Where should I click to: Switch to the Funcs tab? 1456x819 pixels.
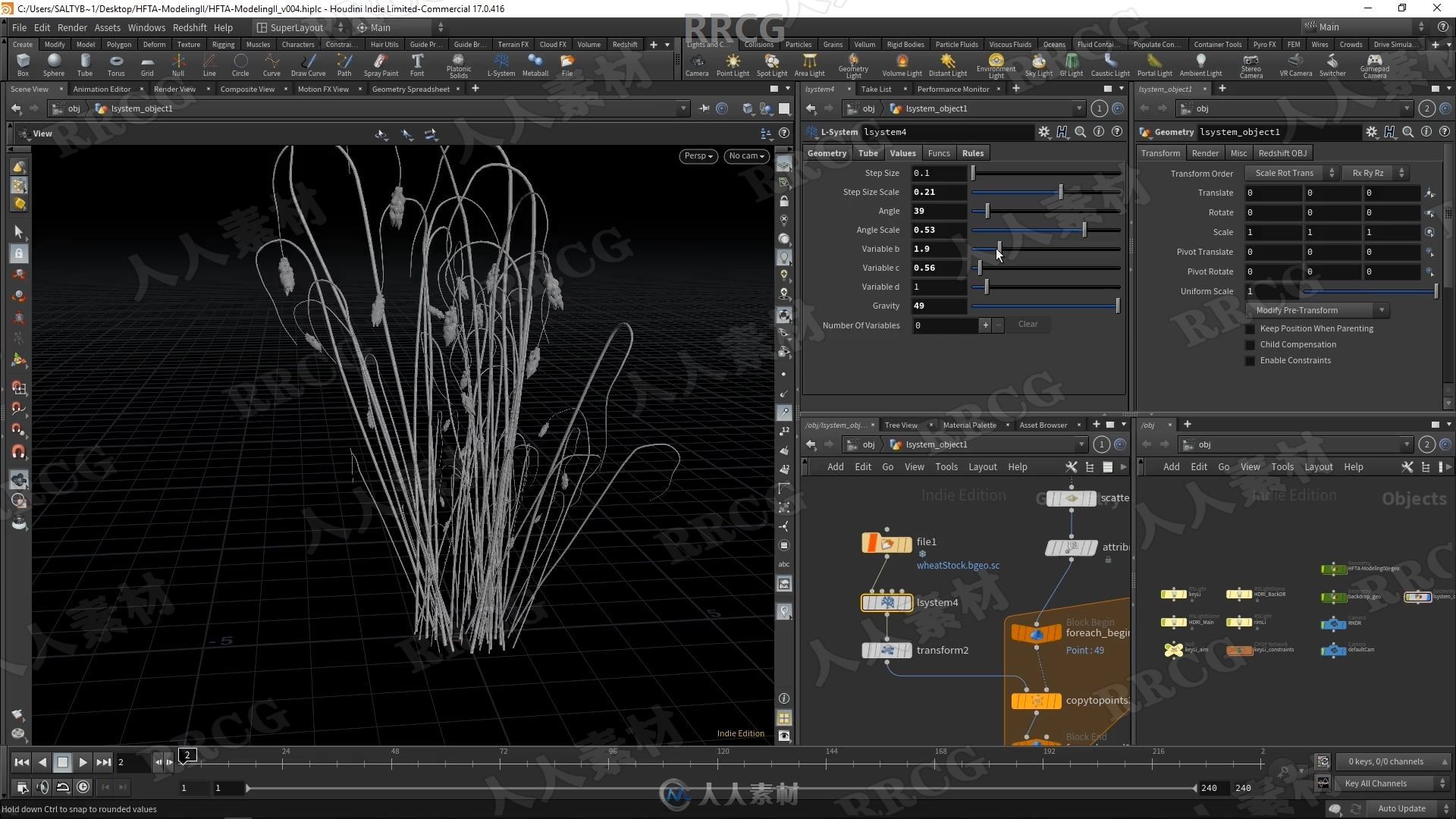938,152
